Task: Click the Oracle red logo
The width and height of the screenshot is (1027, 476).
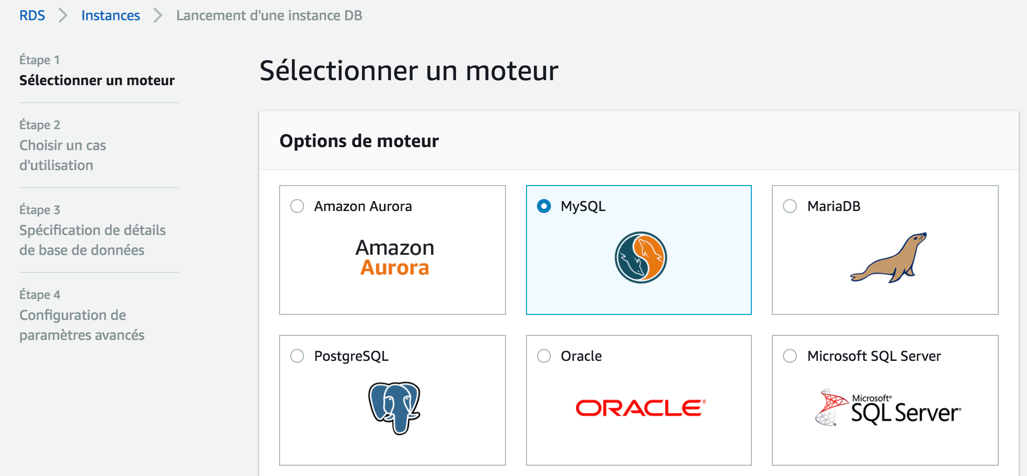Action: point(640,407)
